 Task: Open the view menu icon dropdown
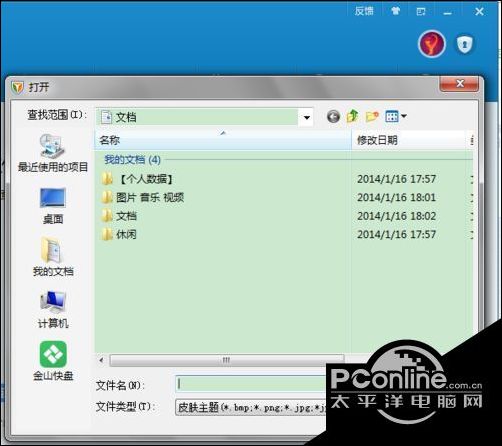click(396, 116)
